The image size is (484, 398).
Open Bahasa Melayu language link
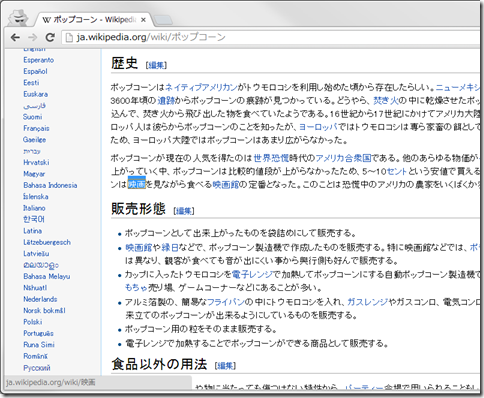click(47, 276)
